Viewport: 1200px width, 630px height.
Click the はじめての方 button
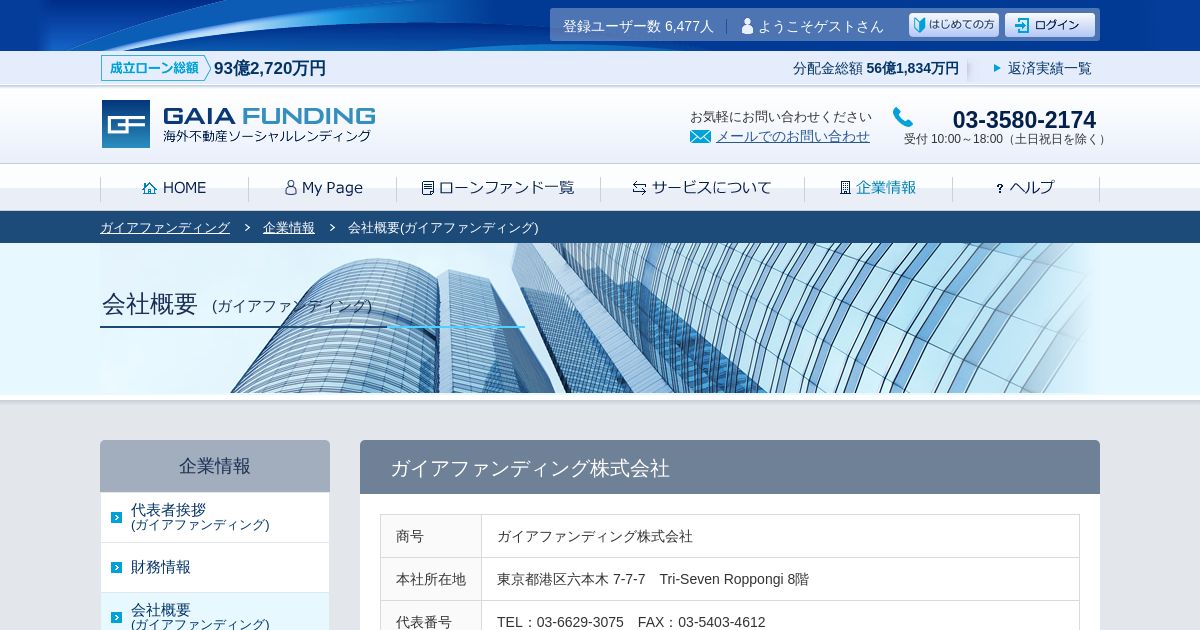[x=954, y=25]
